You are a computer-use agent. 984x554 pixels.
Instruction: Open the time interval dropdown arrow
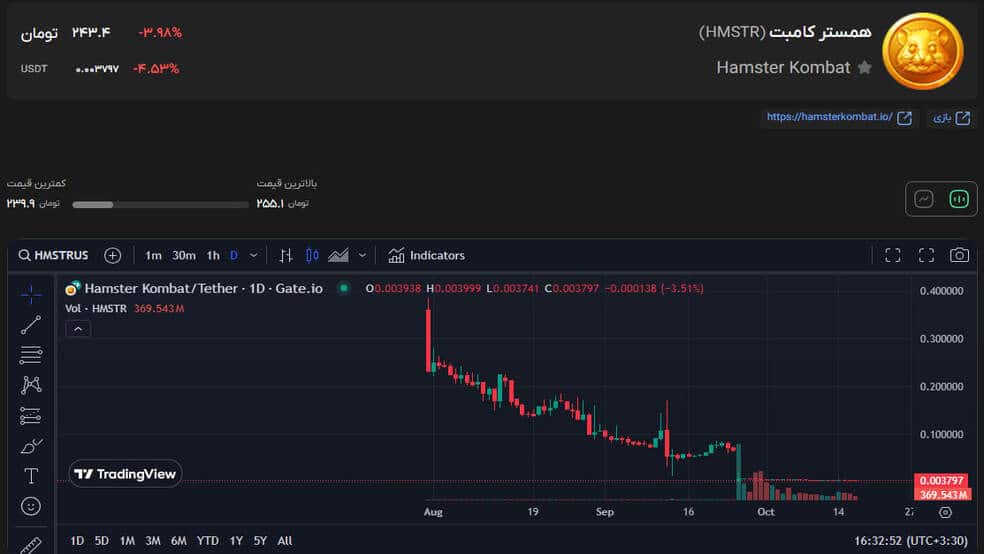click(x=254, y=255)
